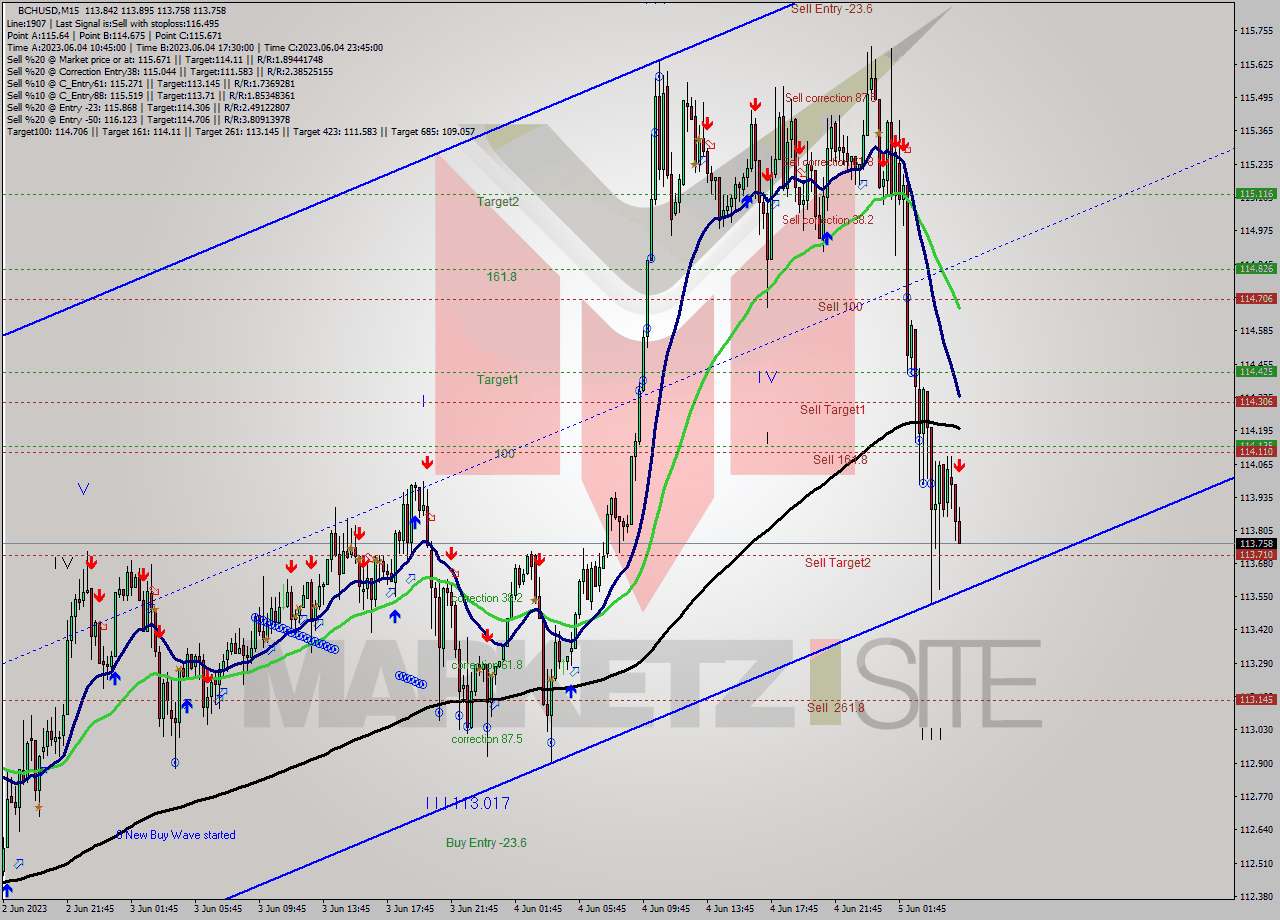Click the green 'Target2' label
1280x920 pixels.
tap(498, 202)
